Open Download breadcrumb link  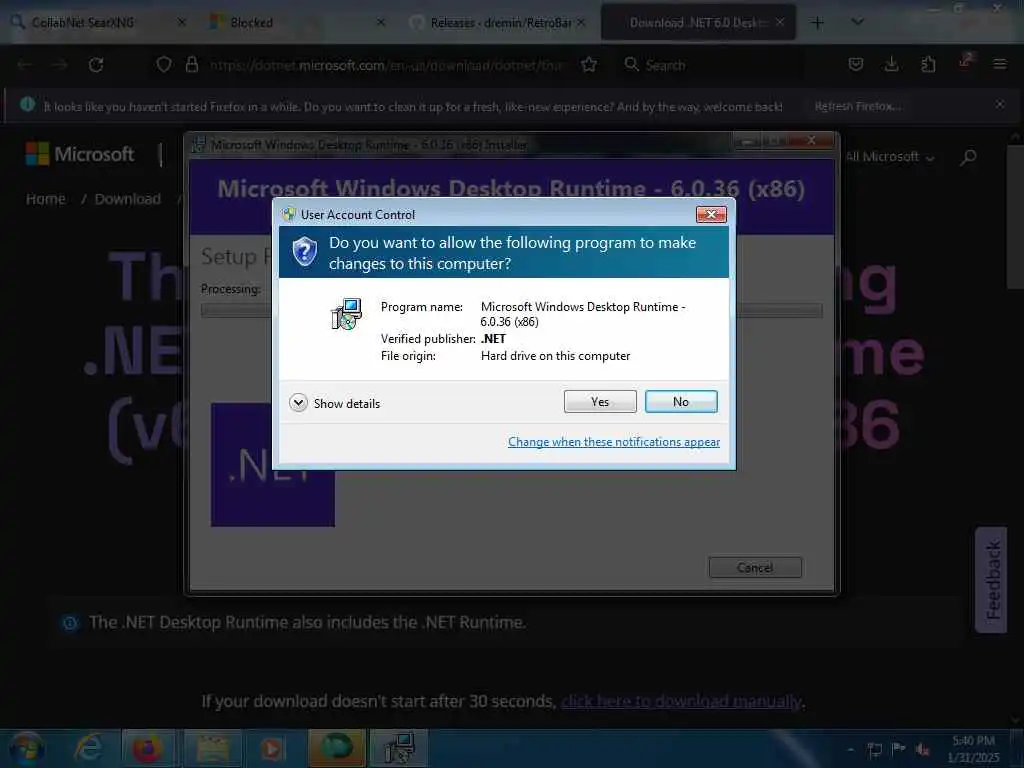127,199
